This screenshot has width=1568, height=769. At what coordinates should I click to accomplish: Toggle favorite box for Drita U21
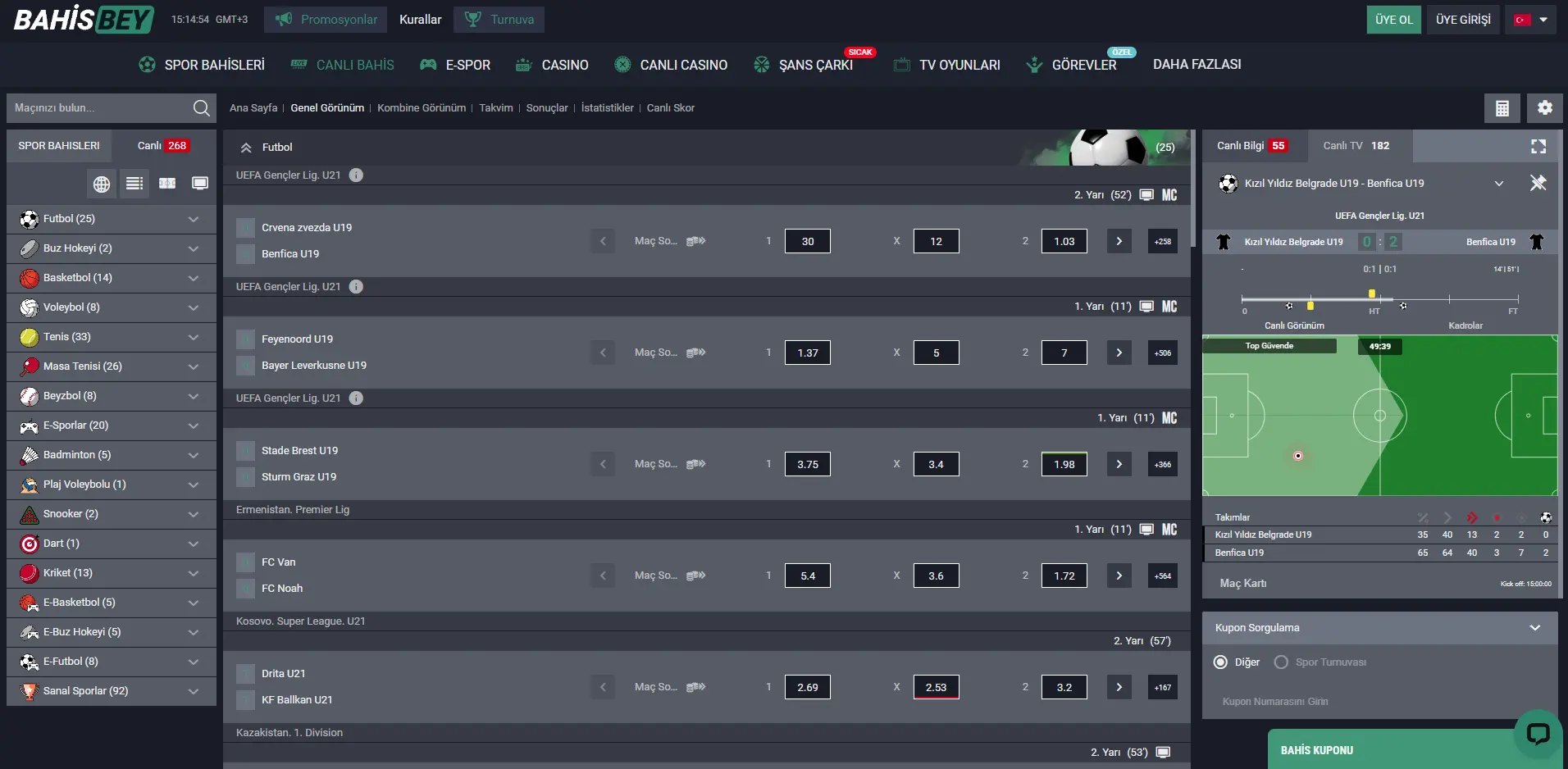(x=245, y=674)
